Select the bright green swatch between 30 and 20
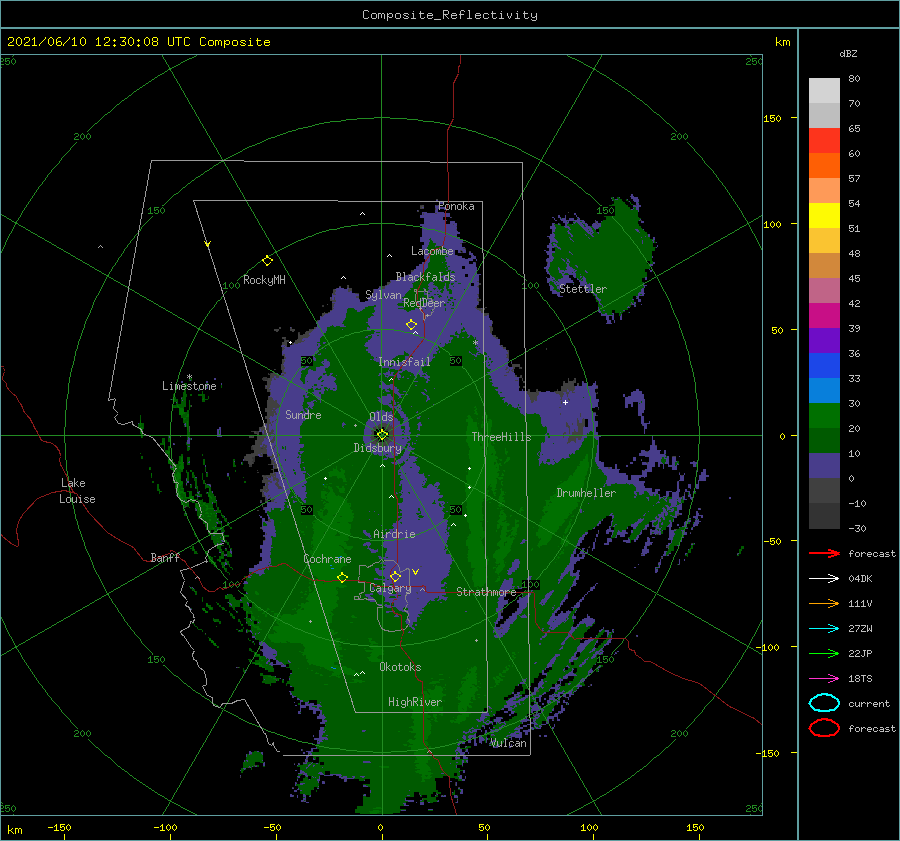 click(x=824, y=415)
